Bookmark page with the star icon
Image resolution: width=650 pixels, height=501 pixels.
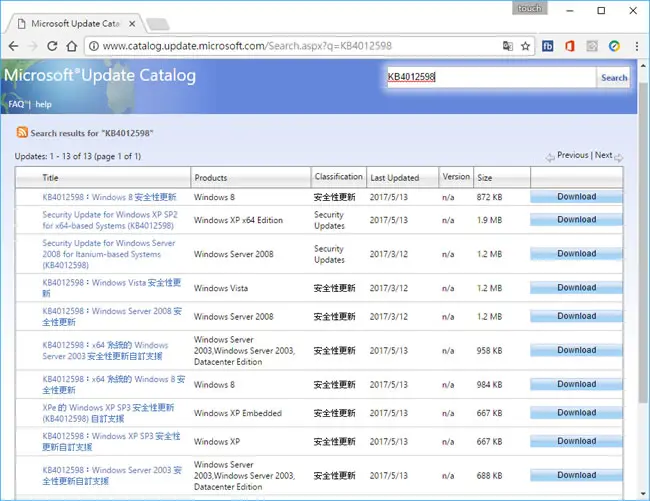(x=525, y=46)
